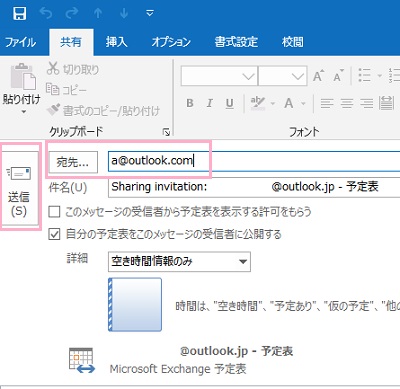Uncheck 自分の予定表を公開する checkbox
This screenshot has height=389, width=400.
pos(54,234)
